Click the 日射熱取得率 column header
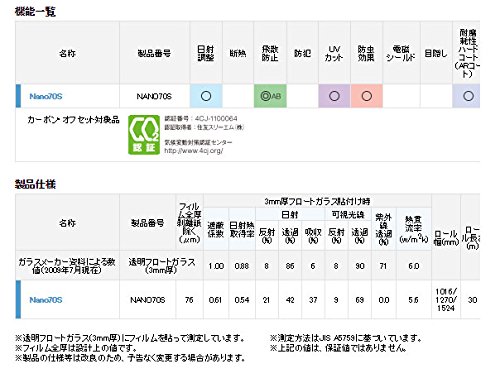Viewport: 500px width, 378px height. pos(242,229)
